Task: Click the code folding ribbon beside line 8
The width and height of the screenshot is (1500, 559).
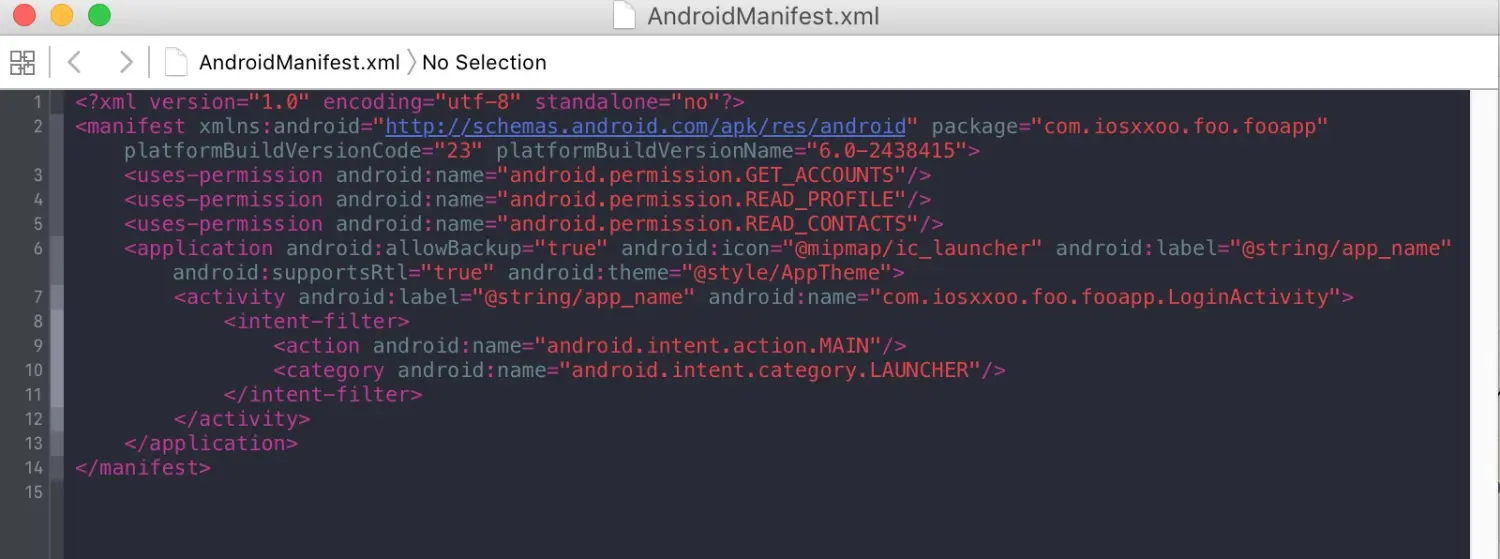Action: pyautogui.click(x=57, y=321)
